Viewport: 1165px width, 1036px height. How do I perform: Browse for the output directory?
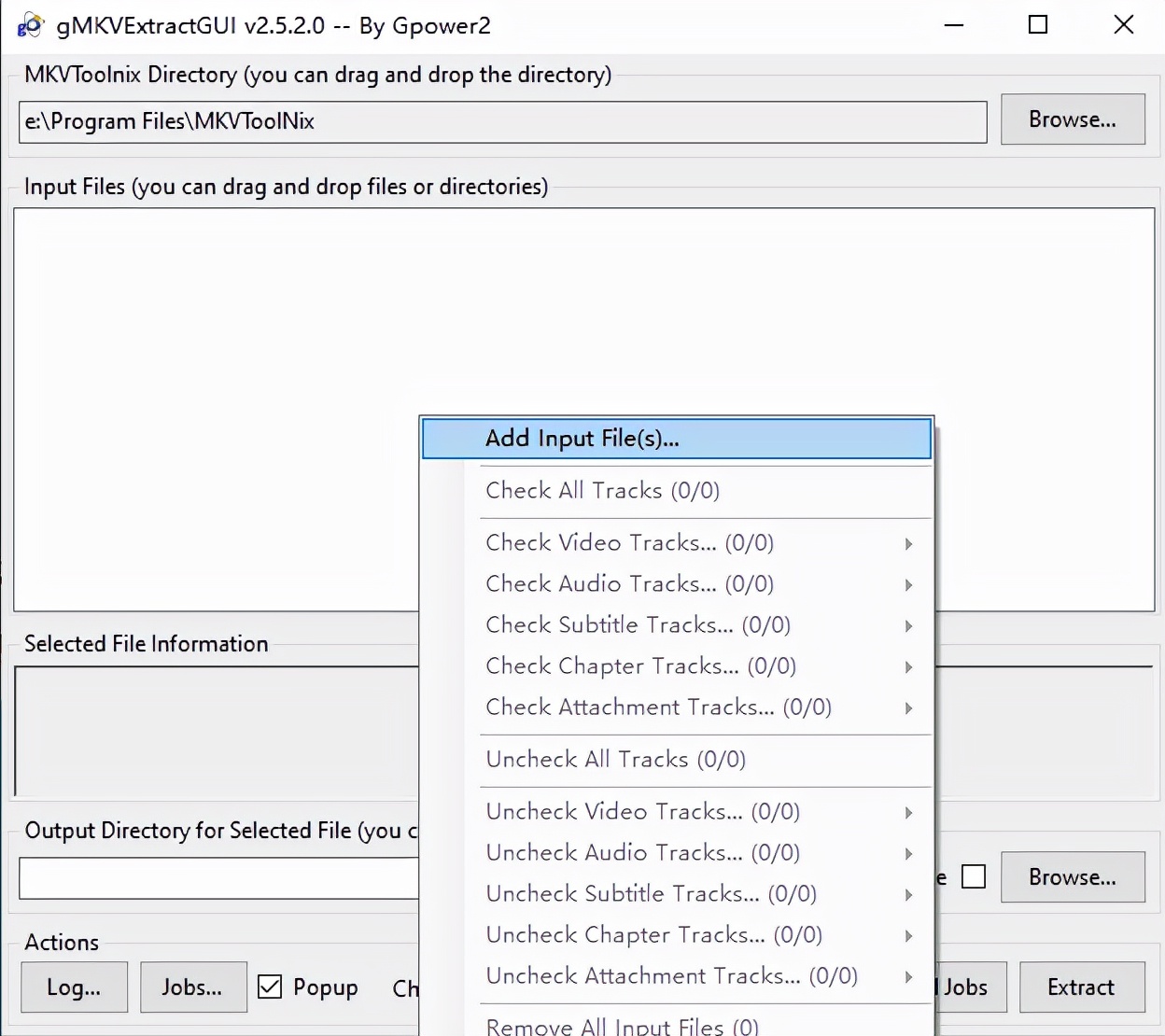point(1073,877)
